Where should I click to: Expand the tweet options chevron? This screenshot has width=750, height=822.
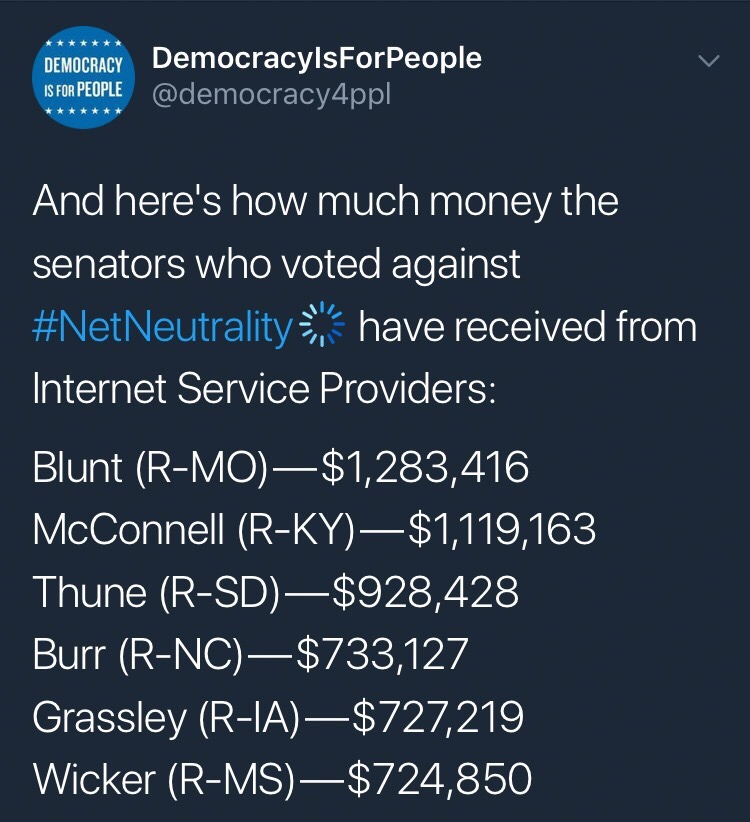(x=707, y=62)
